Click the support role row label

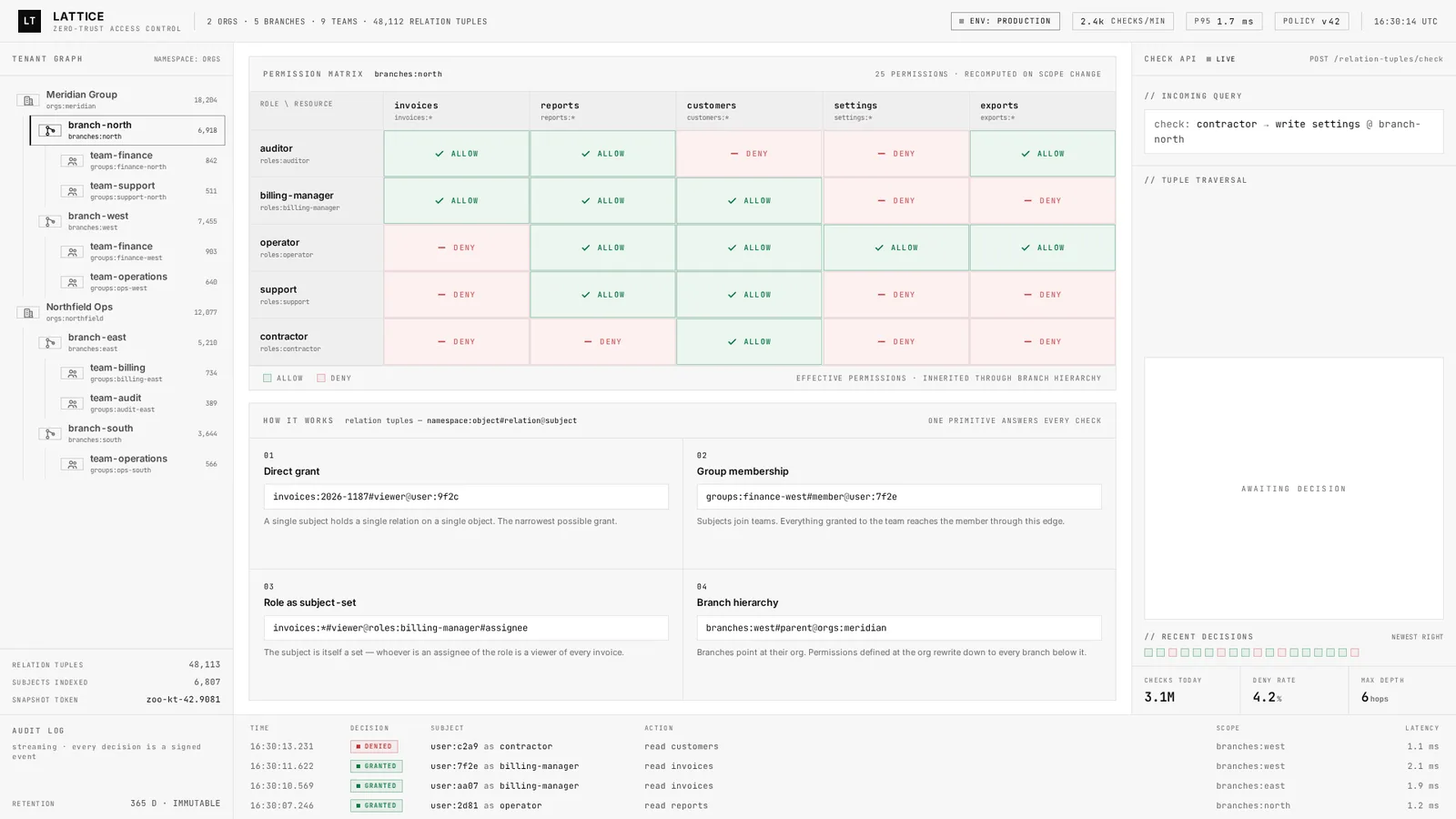click(316, 295)
